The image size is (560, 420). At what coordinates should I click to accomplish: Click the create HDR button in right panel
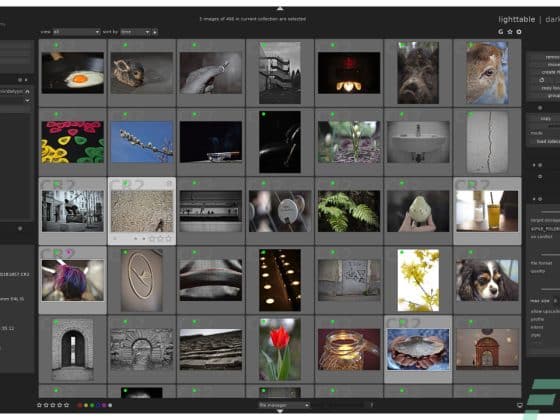[550, 72]
